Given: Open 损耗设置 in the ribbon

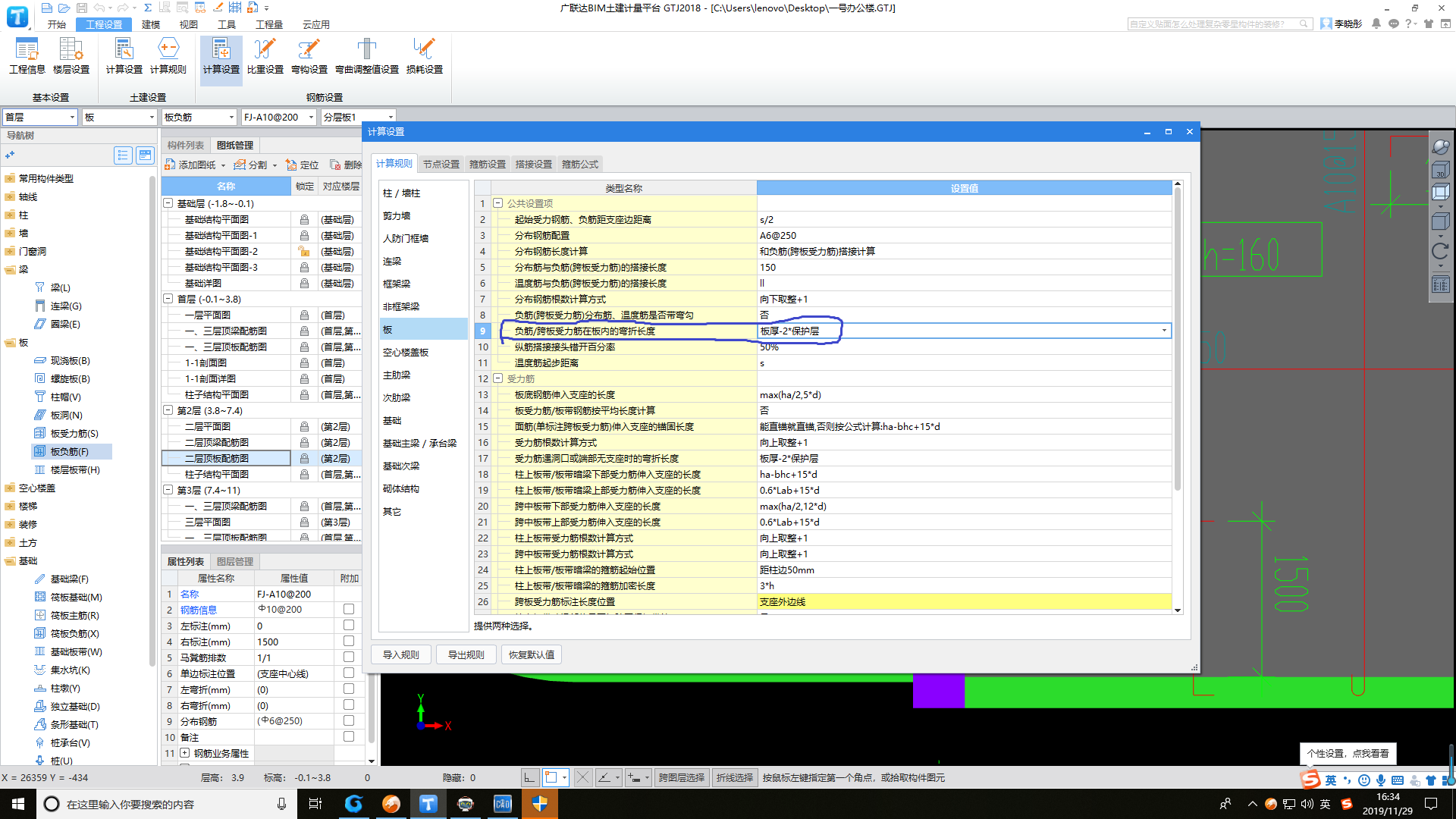Looking at the screenshot, I should click(x=424, y=56).
